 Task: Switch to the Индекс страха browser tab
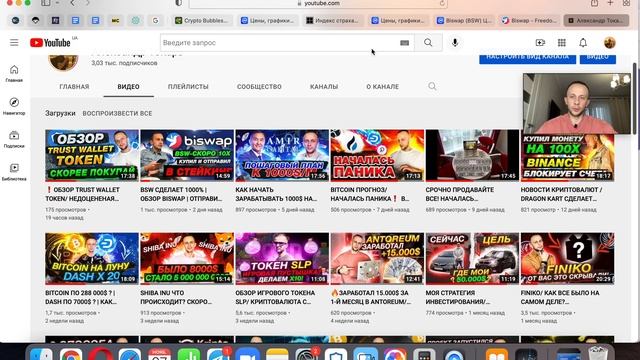coord(333,20)
